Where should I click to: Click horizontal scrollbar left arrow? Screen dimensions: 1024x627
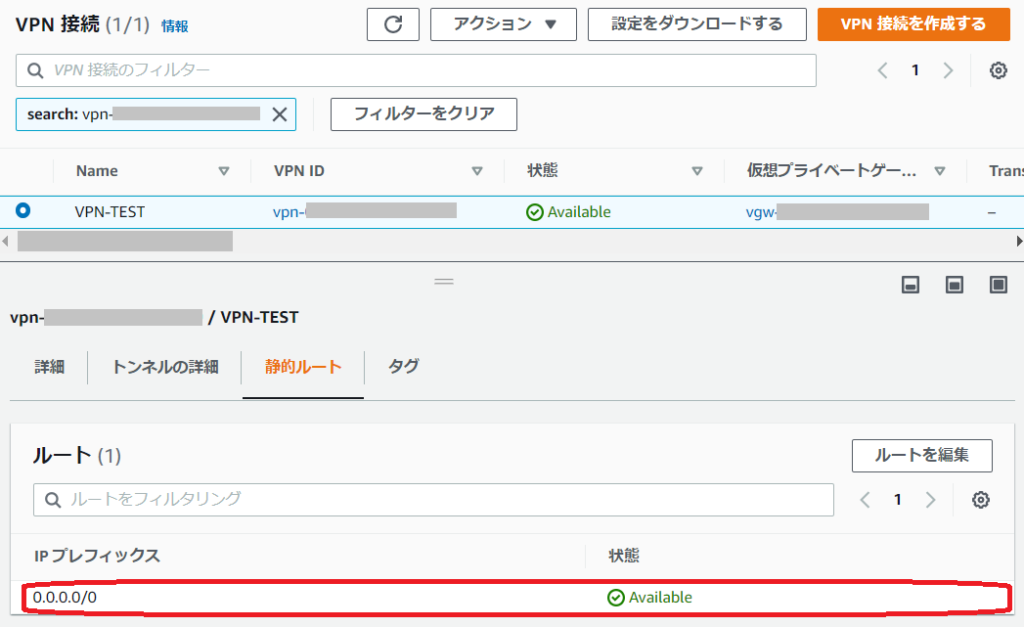(5, 241)
